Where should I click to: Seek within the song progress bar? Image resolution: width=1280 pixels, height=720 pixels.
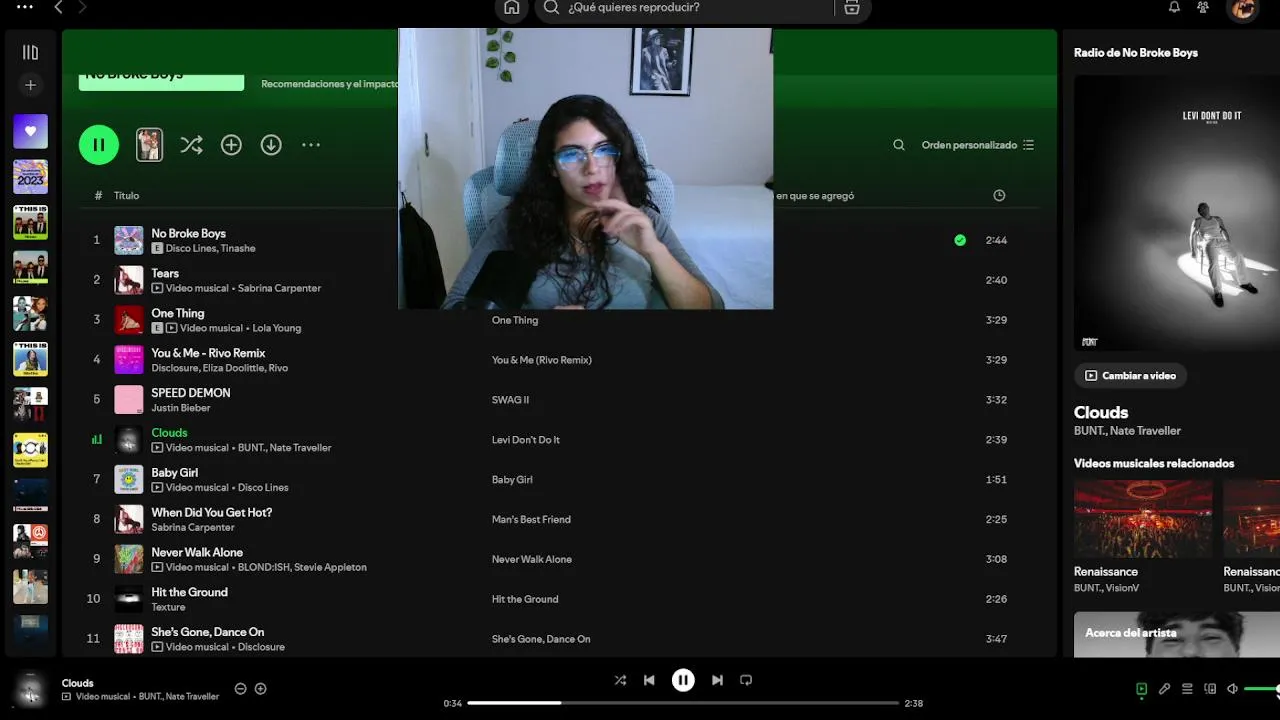click(x=683, y=703)
